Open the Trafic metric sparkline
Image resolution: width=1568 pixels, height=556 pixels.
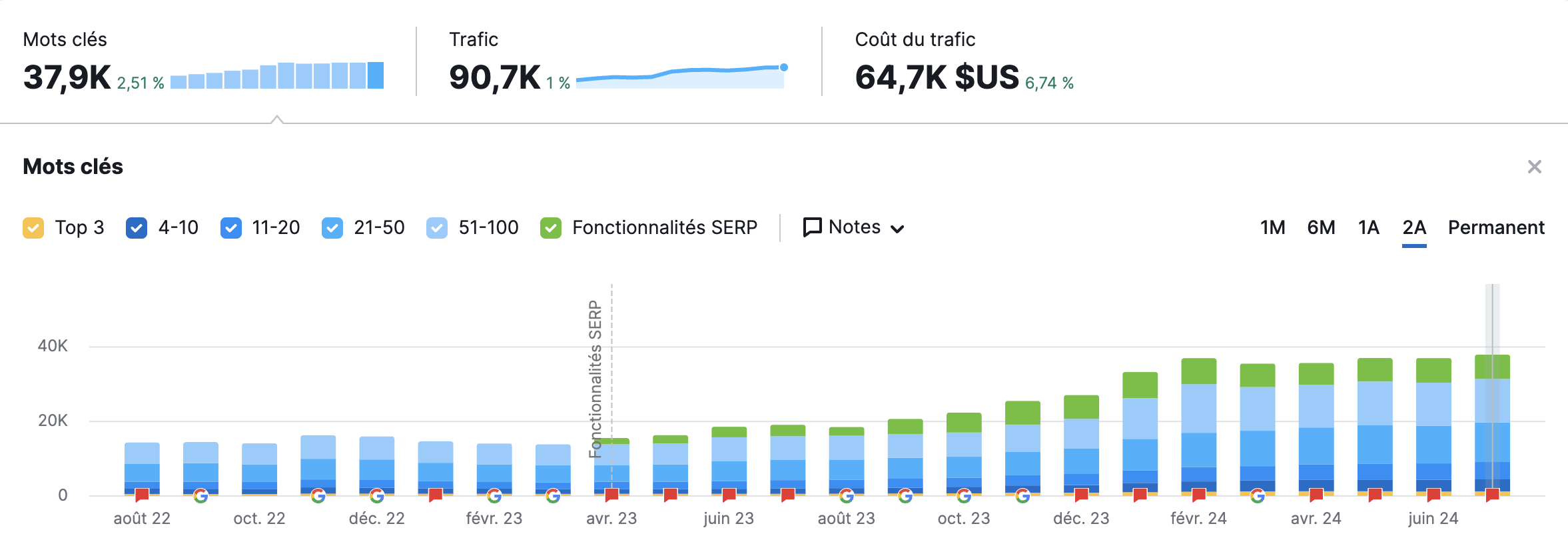point(679,75)
